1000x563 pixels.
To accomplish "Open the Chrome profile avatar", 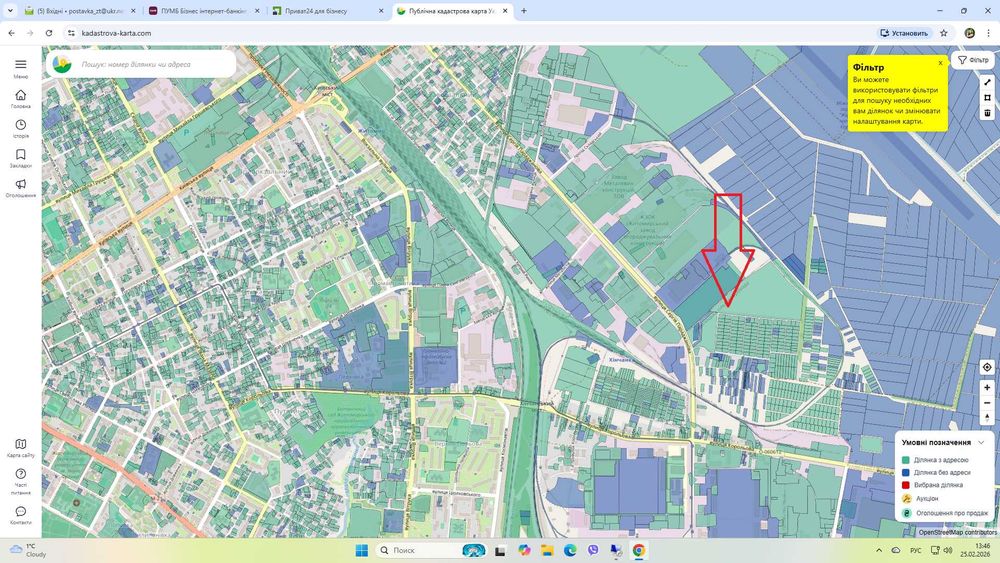I will (x=969, y=33).
